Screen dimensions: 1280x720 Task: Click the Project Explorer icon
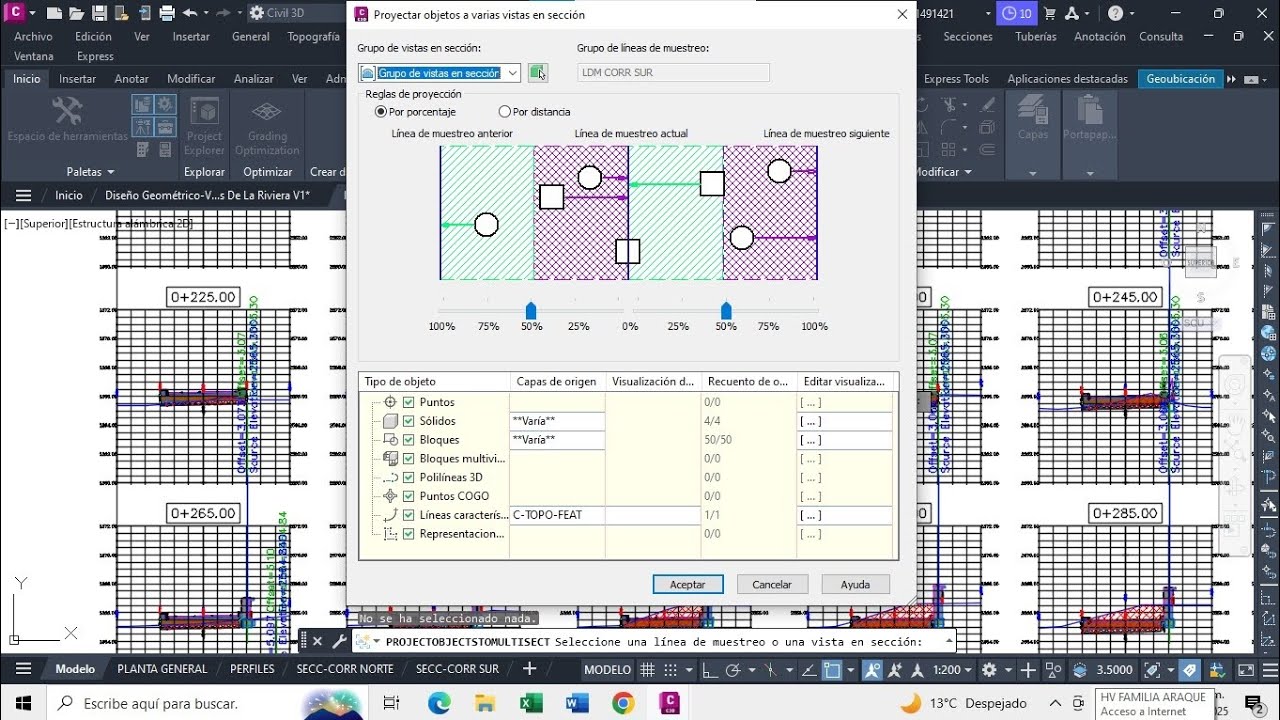(x=204, y=112)
